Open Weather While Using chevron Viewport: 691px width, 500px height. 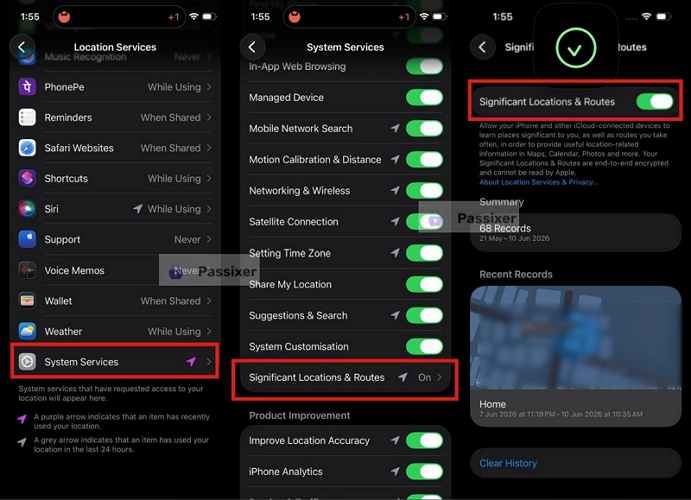click(209, 331)
